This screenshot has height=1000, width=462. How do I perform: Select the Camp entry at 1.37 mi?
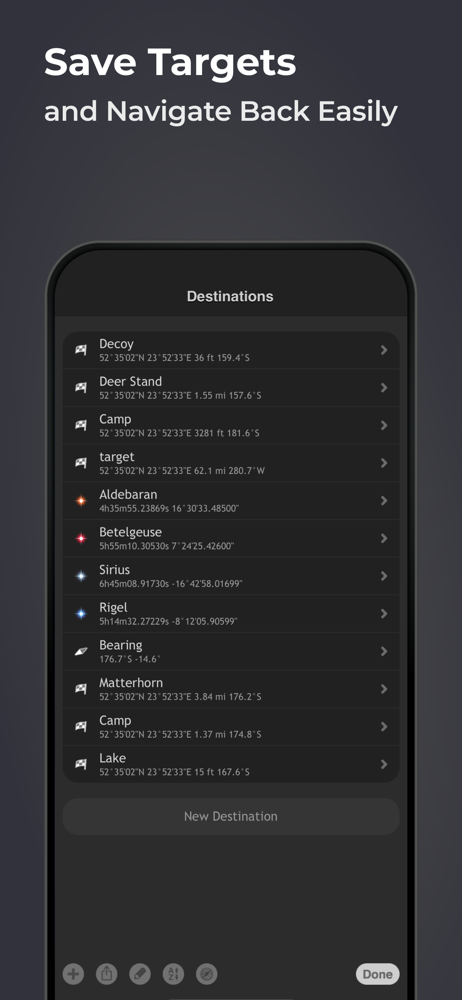[x=231, y=726]
